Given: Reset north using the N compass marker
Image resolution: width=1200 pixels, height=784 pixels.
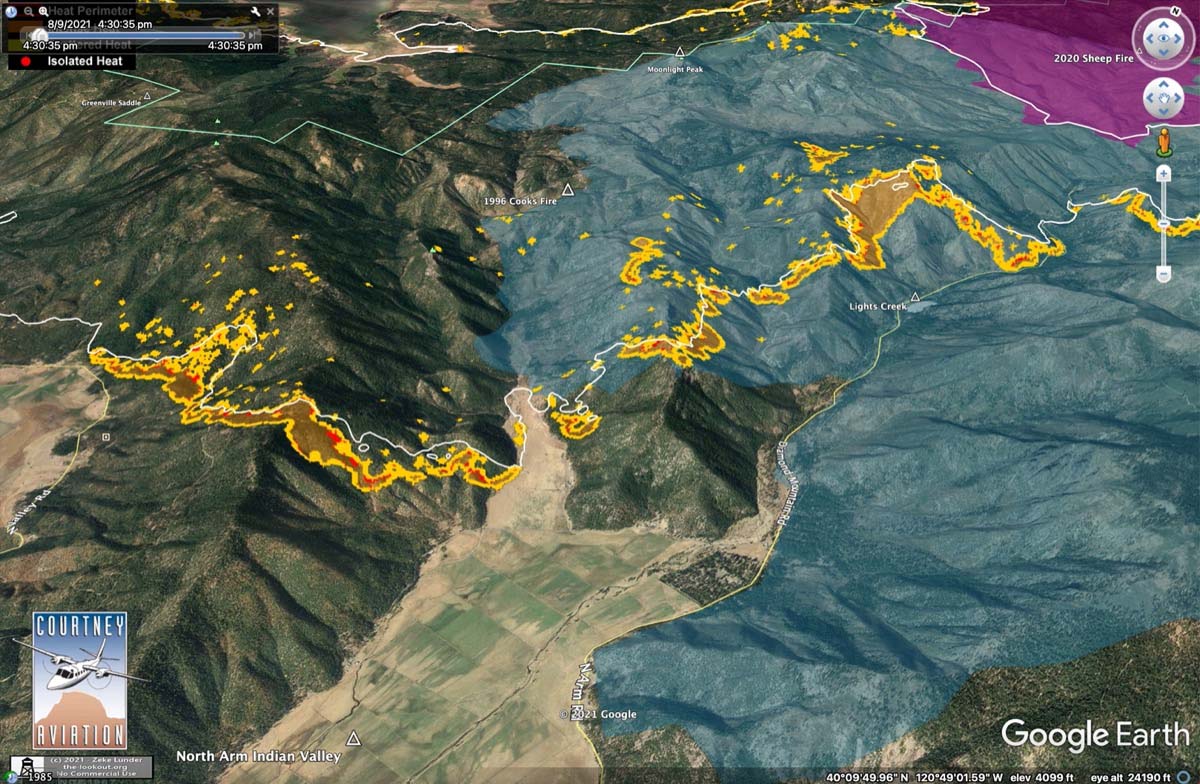Looking at the screenshot, I should (1177, 11).
